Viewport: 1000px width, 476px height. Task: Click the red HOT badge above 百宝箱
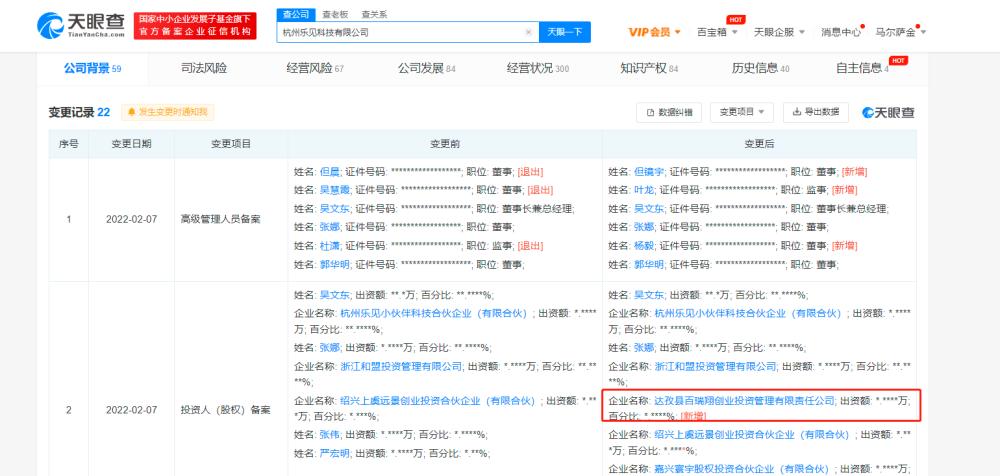[x=735, y=20]
